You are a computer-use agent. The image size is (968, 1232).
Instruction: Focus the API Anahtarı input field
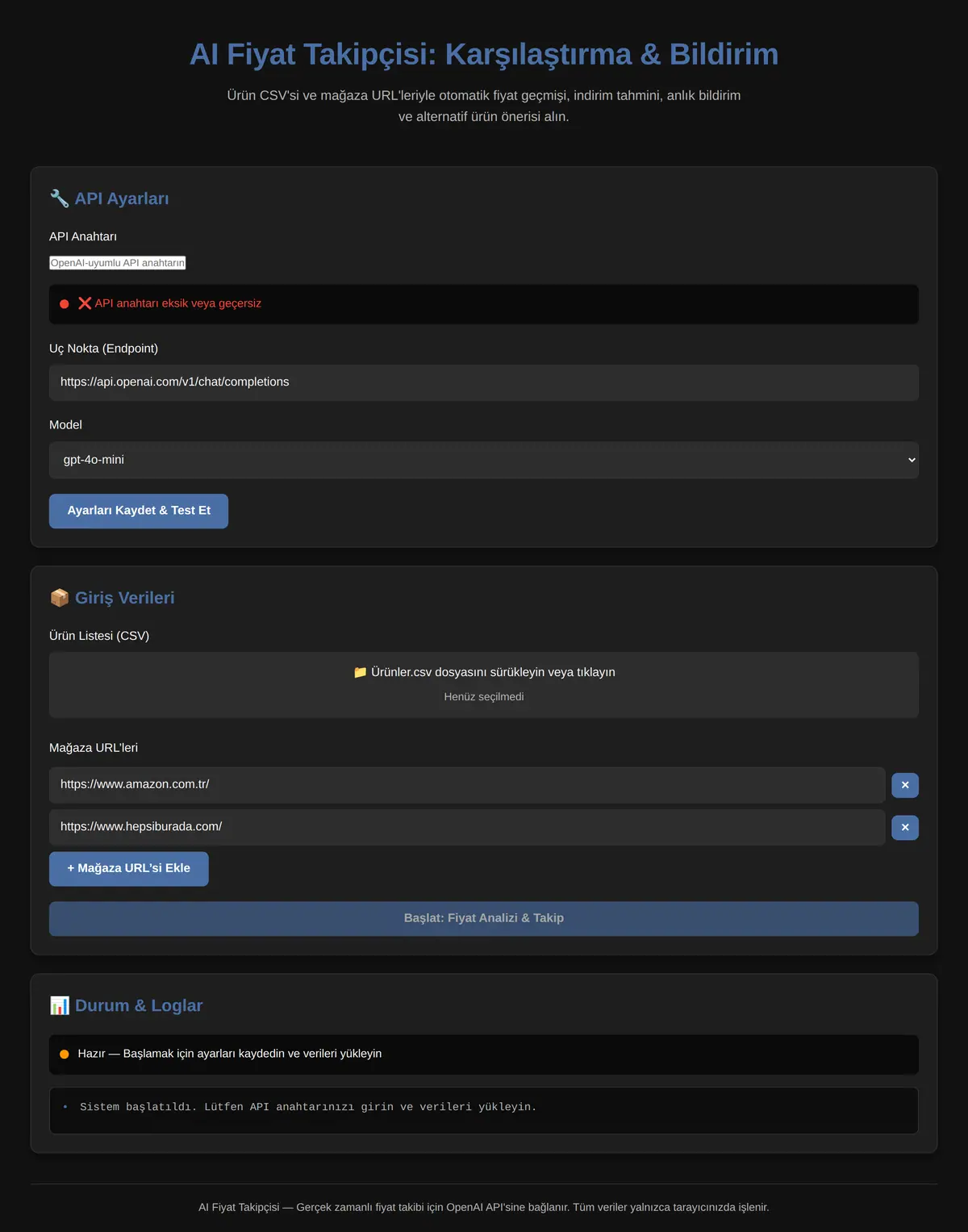(118, 263)
